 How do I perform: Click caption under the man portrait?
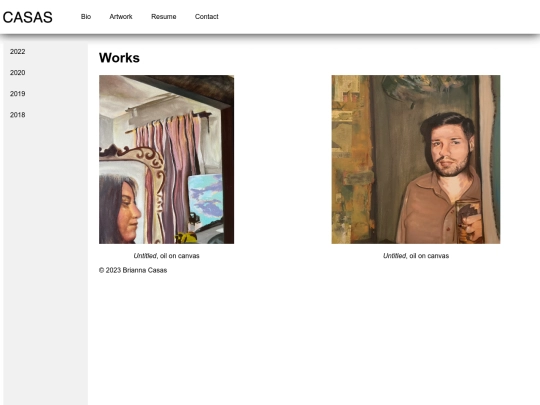416,256
